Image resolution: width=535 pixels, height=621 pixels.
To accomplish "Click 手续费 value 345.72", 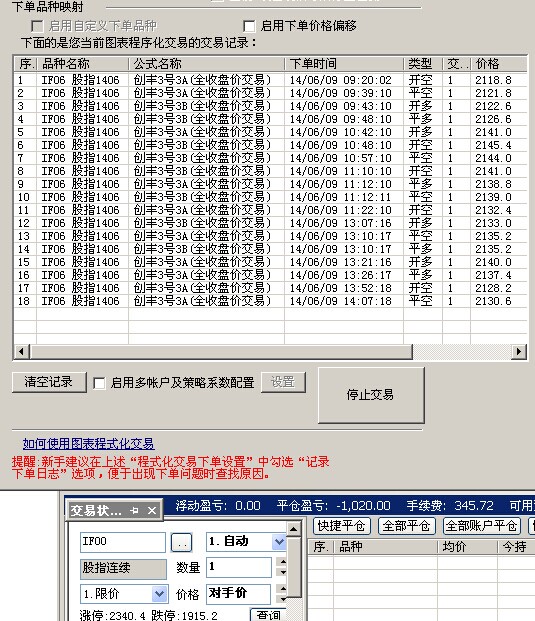I will 474,506.
